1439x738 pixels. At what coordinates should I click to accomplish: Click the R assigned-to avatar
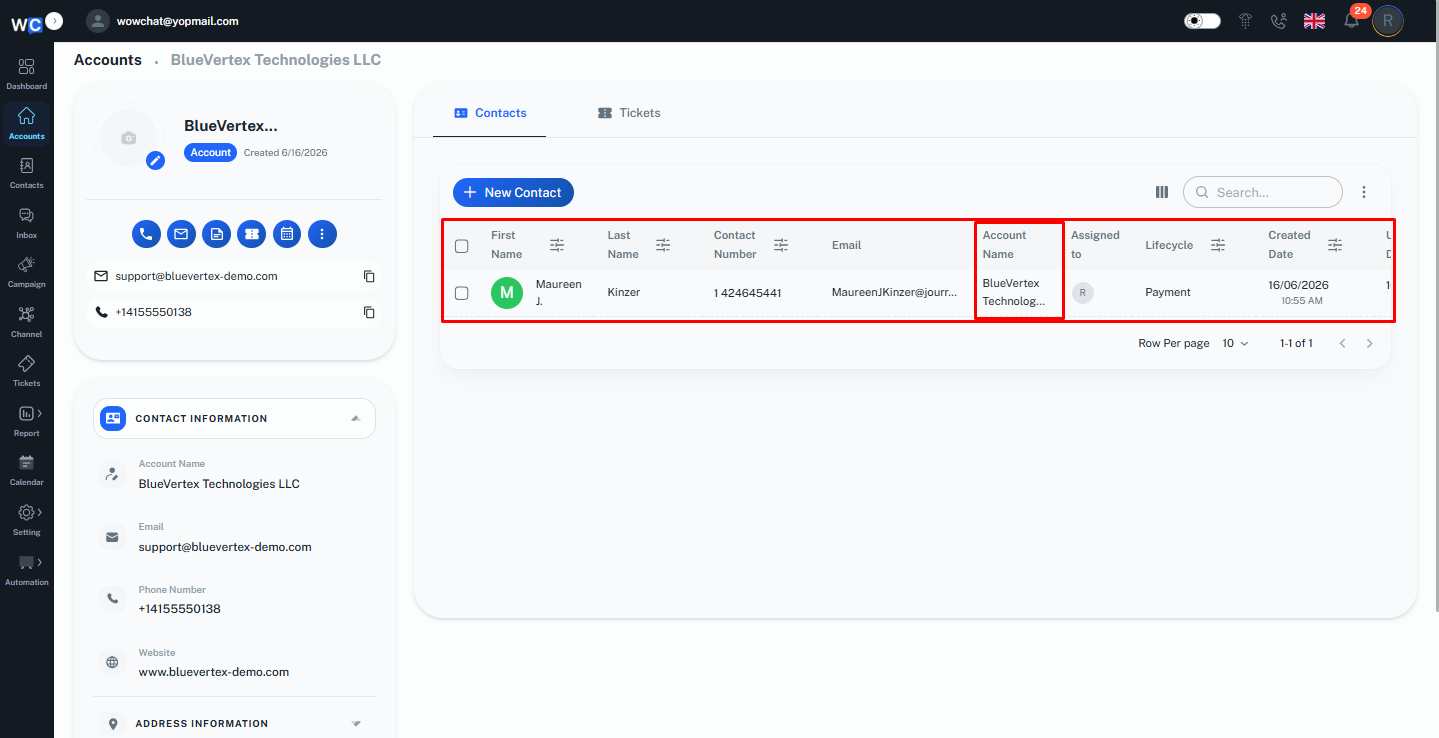point(1082,293)
